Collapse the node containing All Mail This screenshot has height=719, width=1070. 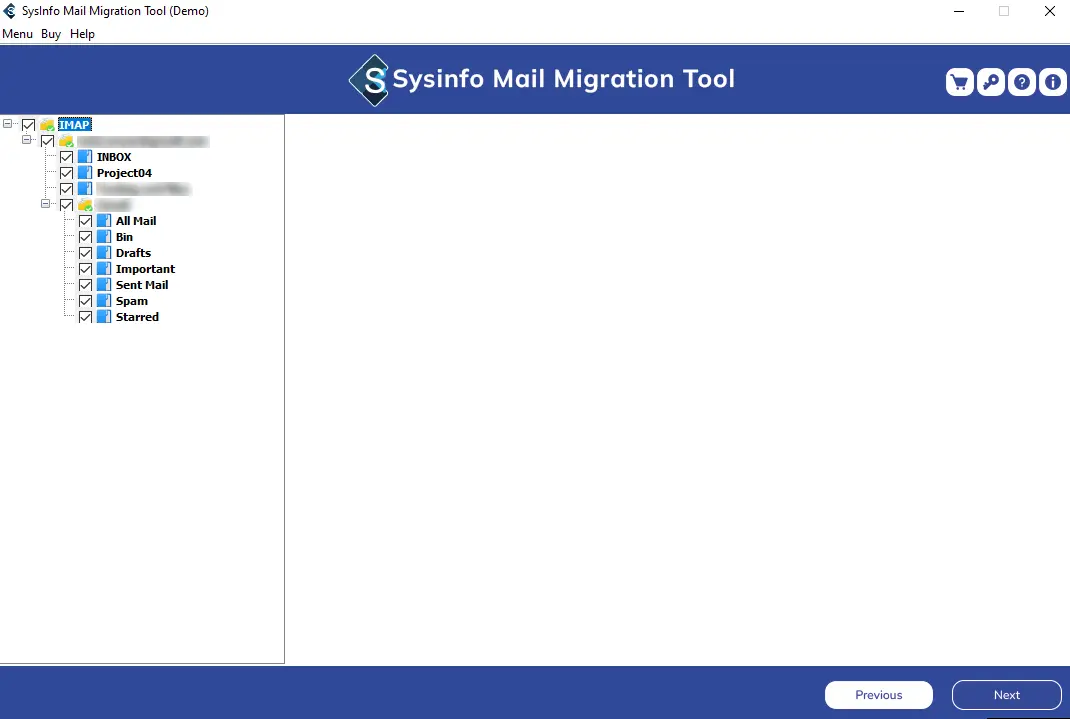[x=46, y=203]
